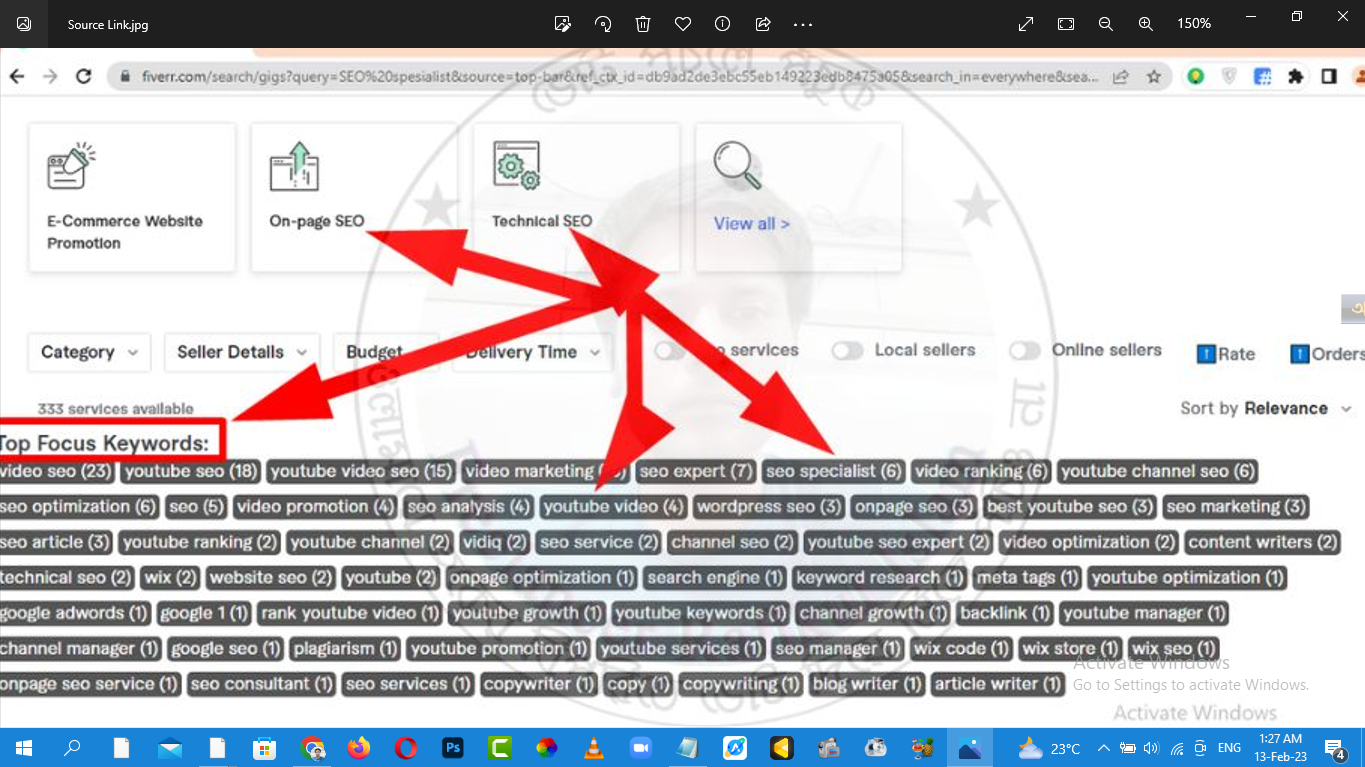Expand the Category filter dropdown
The image size is (1365, 767).
(89, 352)
